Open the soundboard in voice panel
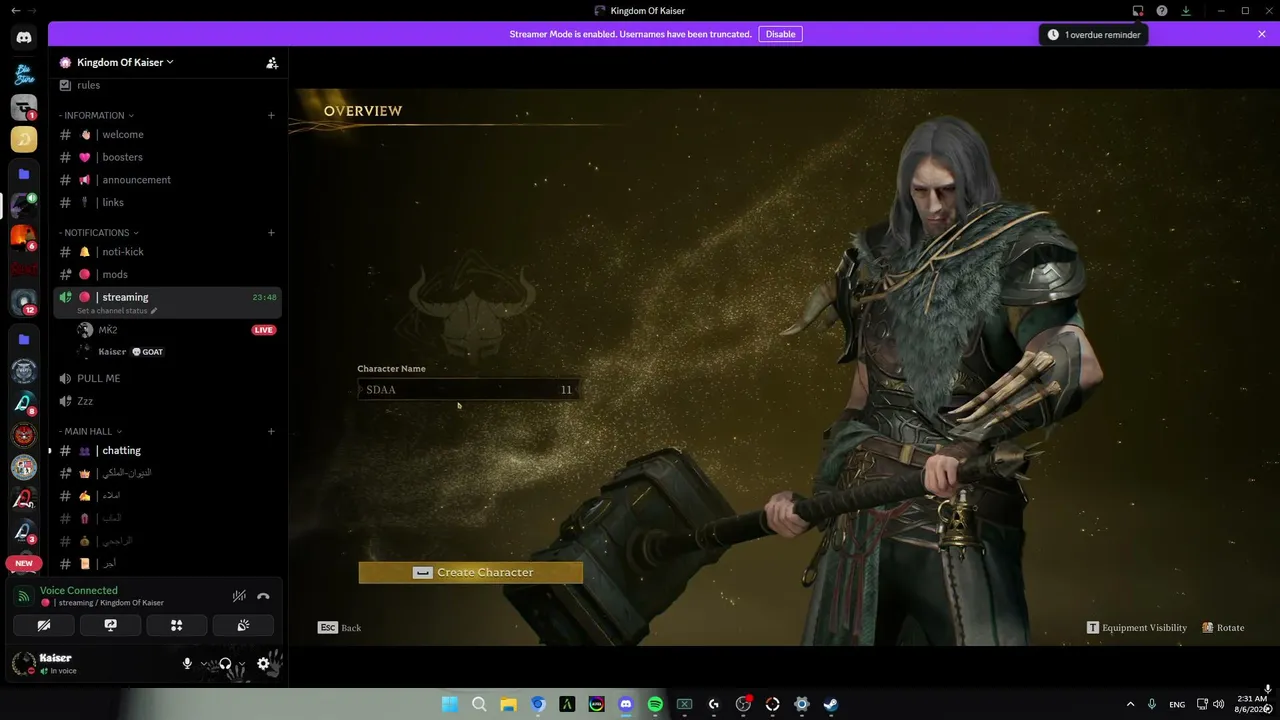The image size is (1280, 720). (243, 625)
